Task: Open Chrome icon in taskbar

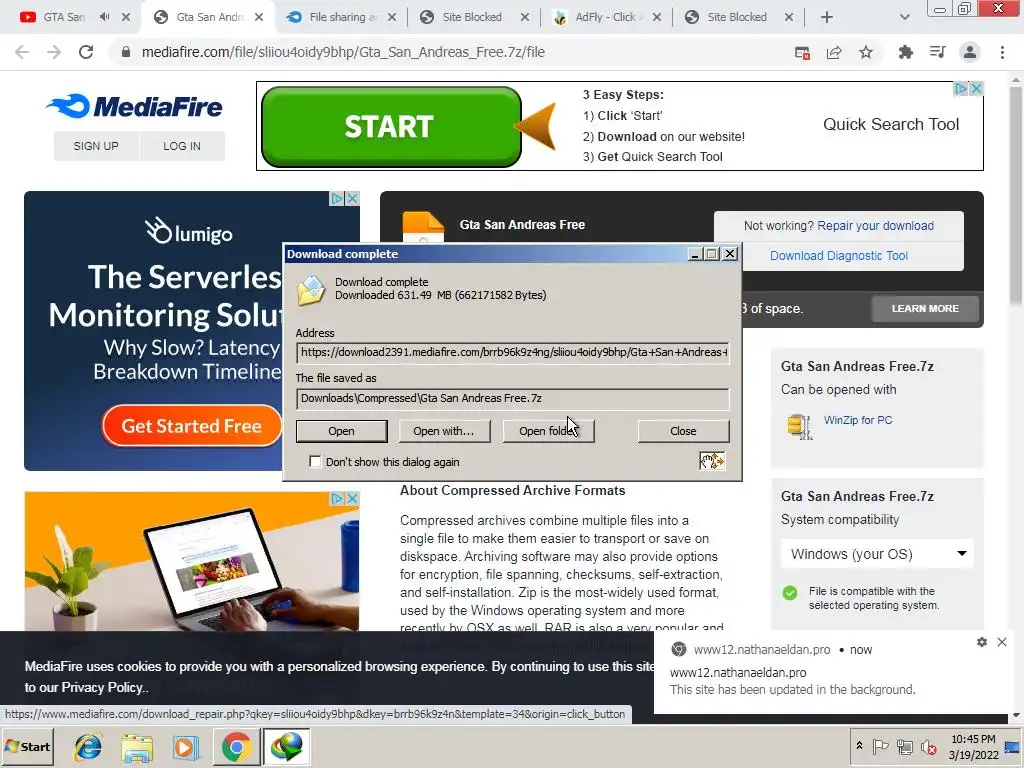Action: pyautogui.click(x=236, y=746)
